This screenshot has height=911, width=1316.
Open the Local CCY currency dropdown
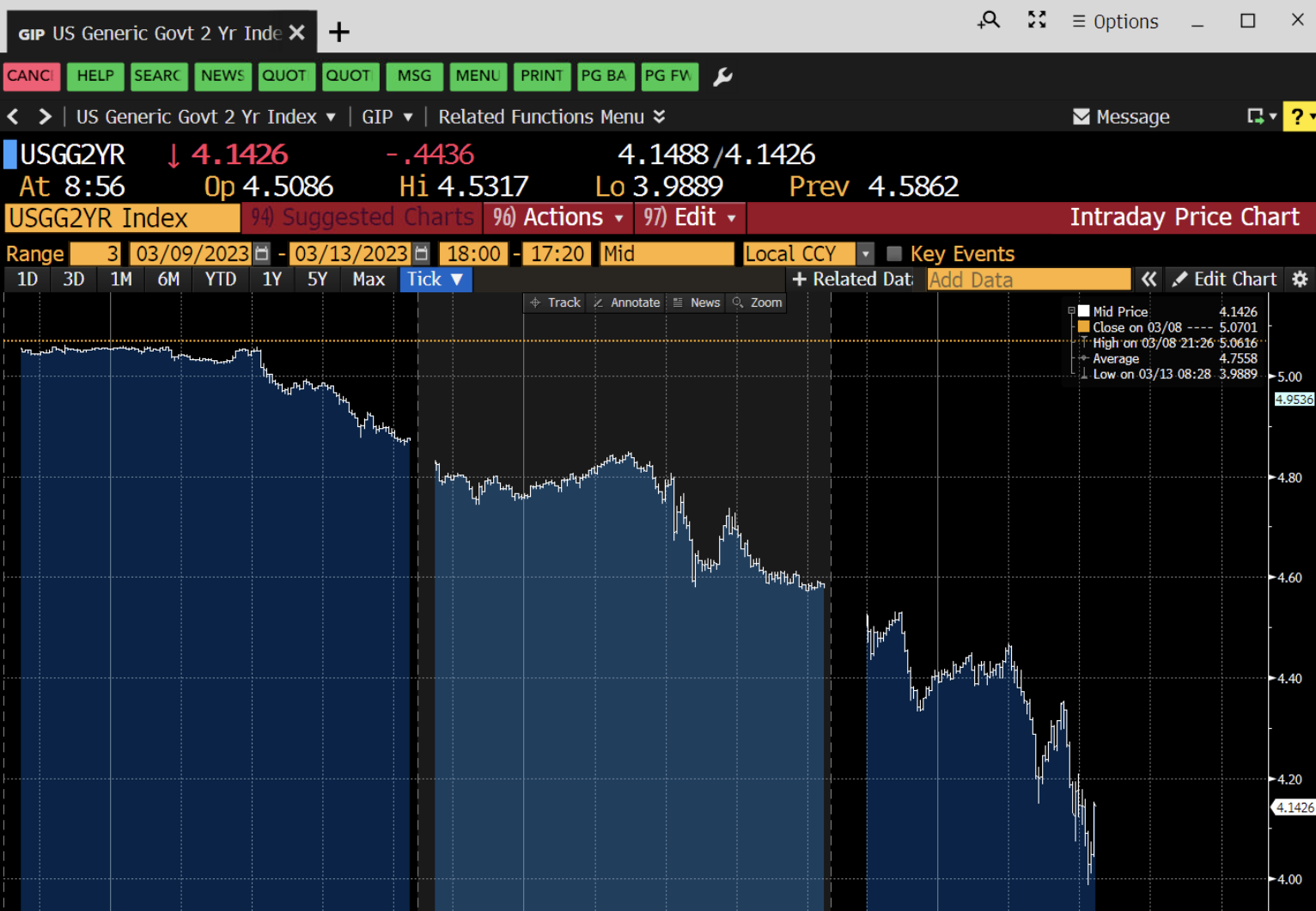tap(866, 254)
